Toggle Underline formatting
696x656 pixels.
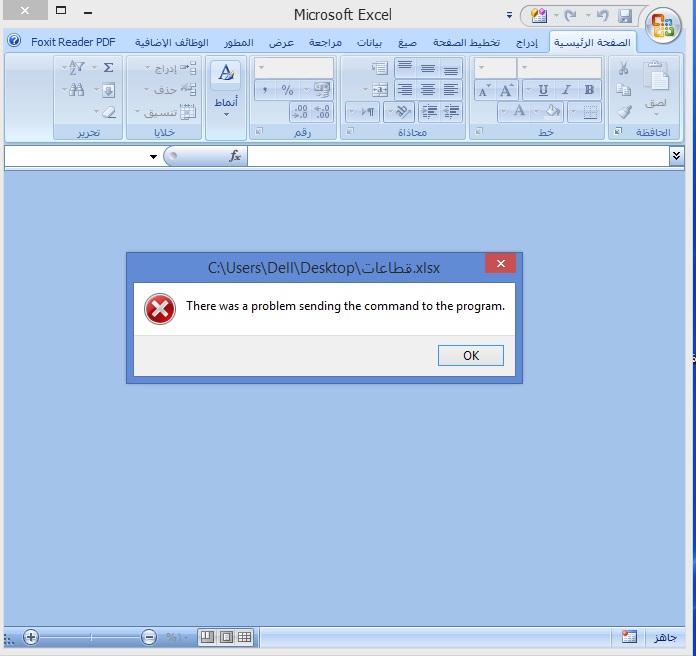pyautogui.click(x=543, y=90)
